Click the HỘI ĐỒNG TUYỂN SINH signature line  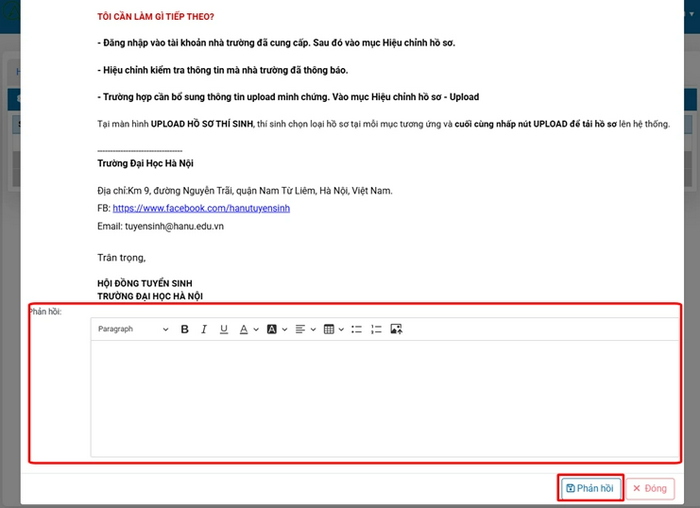click(x=145, y=283)
